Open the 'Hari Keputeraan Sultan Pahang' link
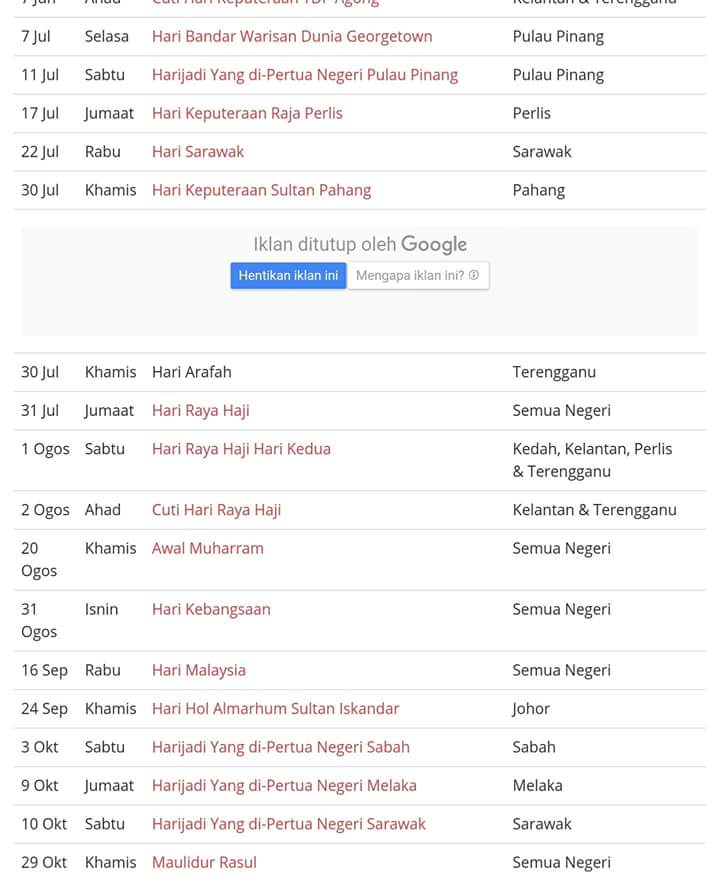The image size is (720, 880). click(x=261, y=190)
